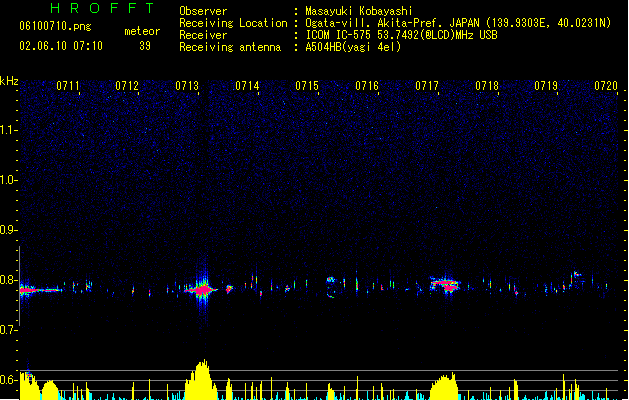
Task: Click the Receiving antenna label
Action: pos(230,47)
